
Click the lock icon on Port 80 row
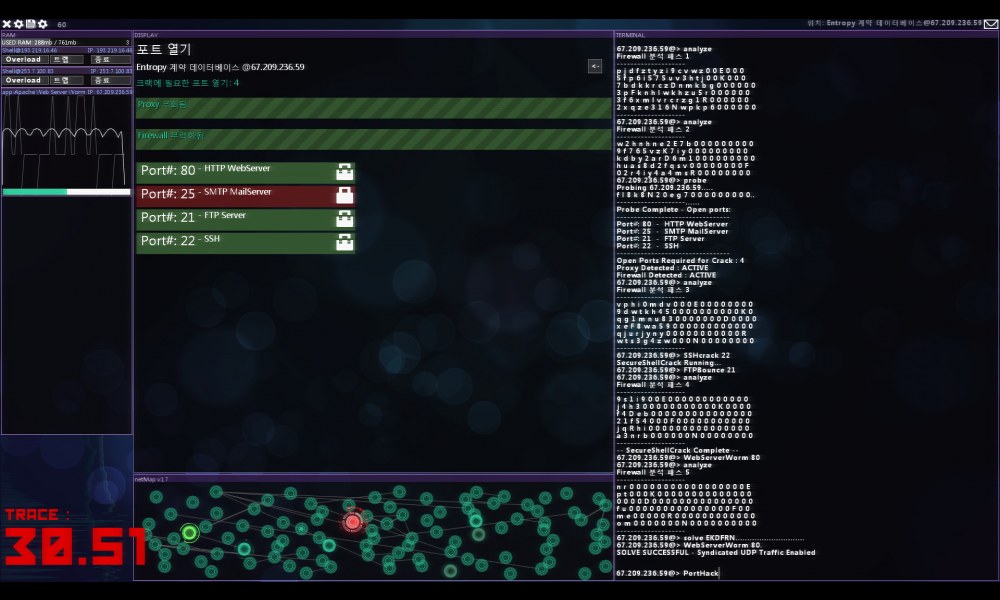click(344, 172)
